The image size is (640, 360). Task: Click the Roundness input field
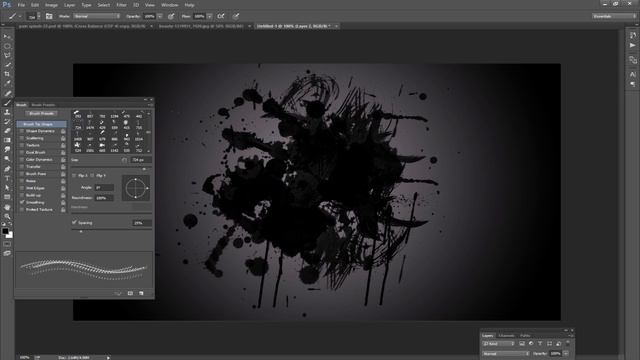(104, 198)
